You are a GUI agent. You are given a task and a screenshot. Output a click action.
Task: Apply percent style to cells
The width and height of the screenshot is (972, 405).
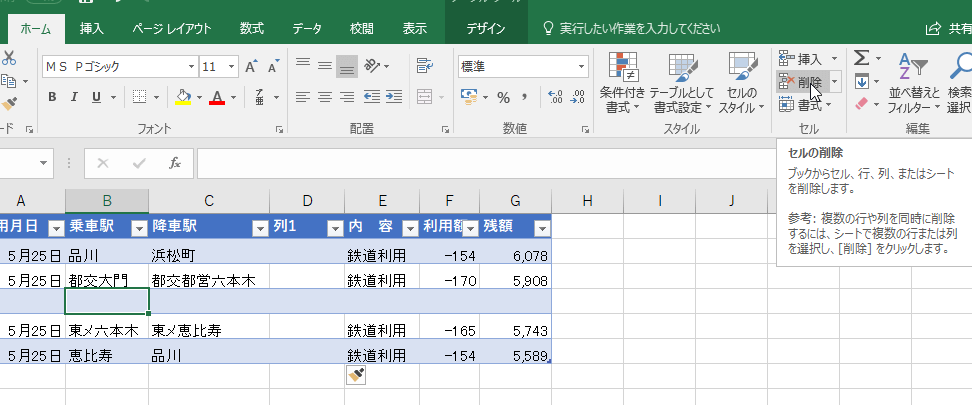click(x=503, y=97)
